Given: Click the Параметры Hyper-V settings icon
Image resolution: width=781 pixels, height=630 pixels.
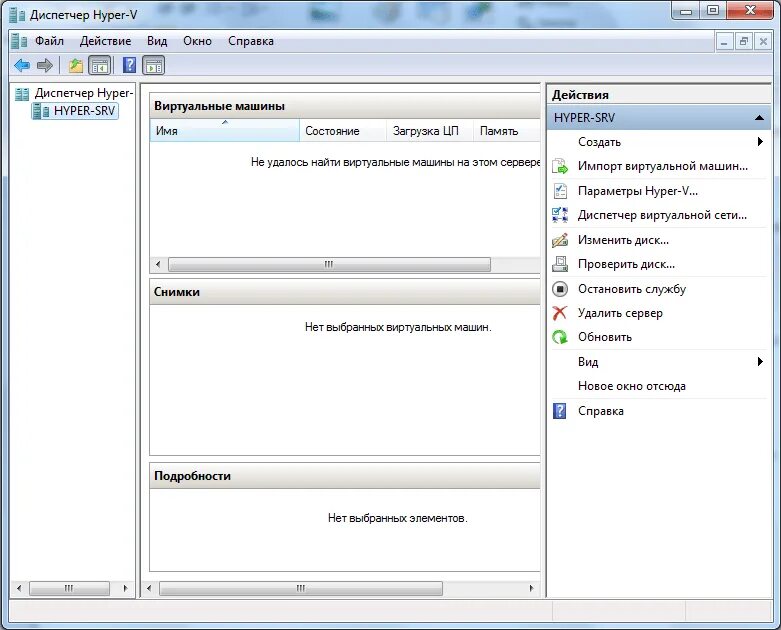Looking at the screenshot, I should [x=560, y=191].
